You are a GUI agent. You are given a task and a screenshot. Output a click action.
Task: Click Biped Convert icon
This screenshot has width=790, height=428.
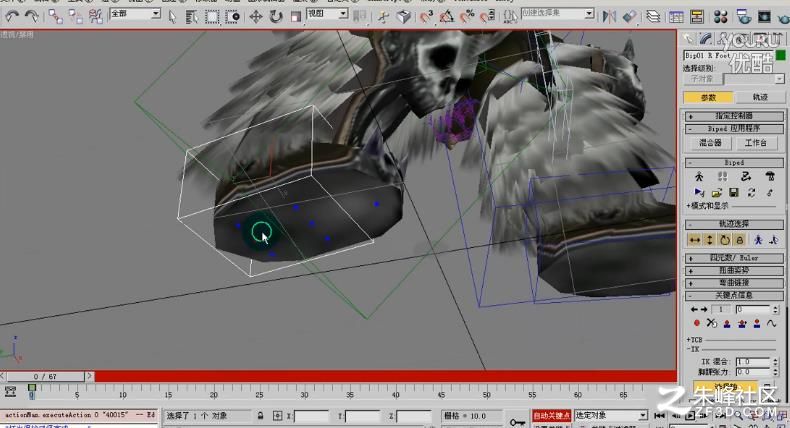(x=751, y=193)
